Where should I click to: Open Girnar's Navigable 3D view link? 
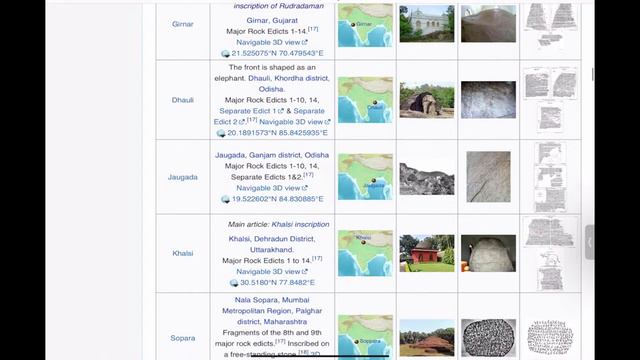coord(272,42)
